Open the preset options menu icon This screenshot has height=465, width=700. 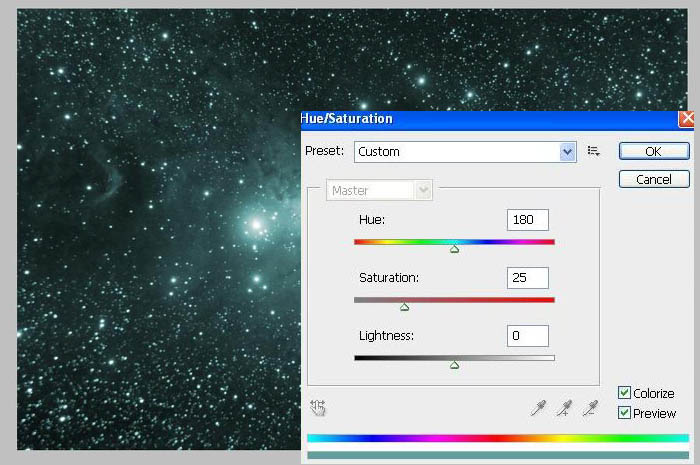(593, 151)
